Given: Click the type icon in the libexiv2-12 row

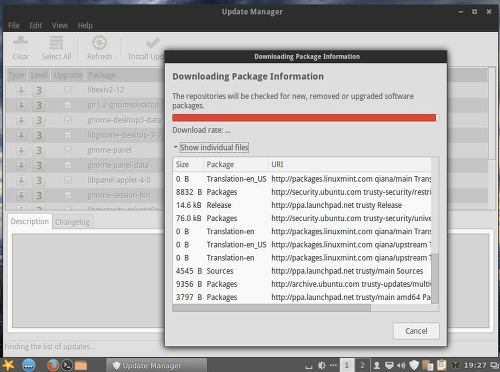Looking at the screenshot, I should click(21, 90).
